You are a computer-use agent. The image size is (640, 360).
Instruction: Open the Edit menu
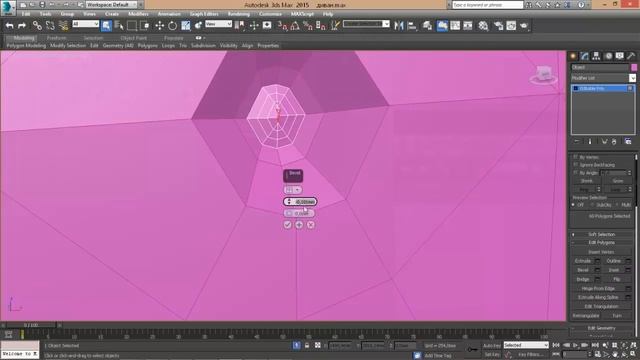tap(26, 14)
